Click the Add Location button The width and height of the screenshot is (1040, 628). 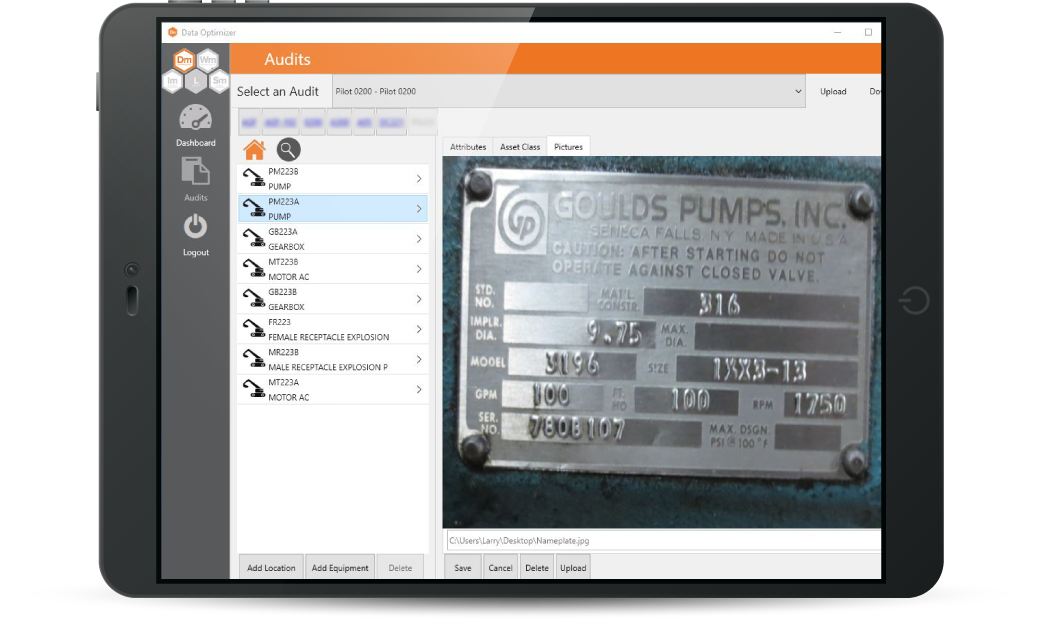[271, 568]
